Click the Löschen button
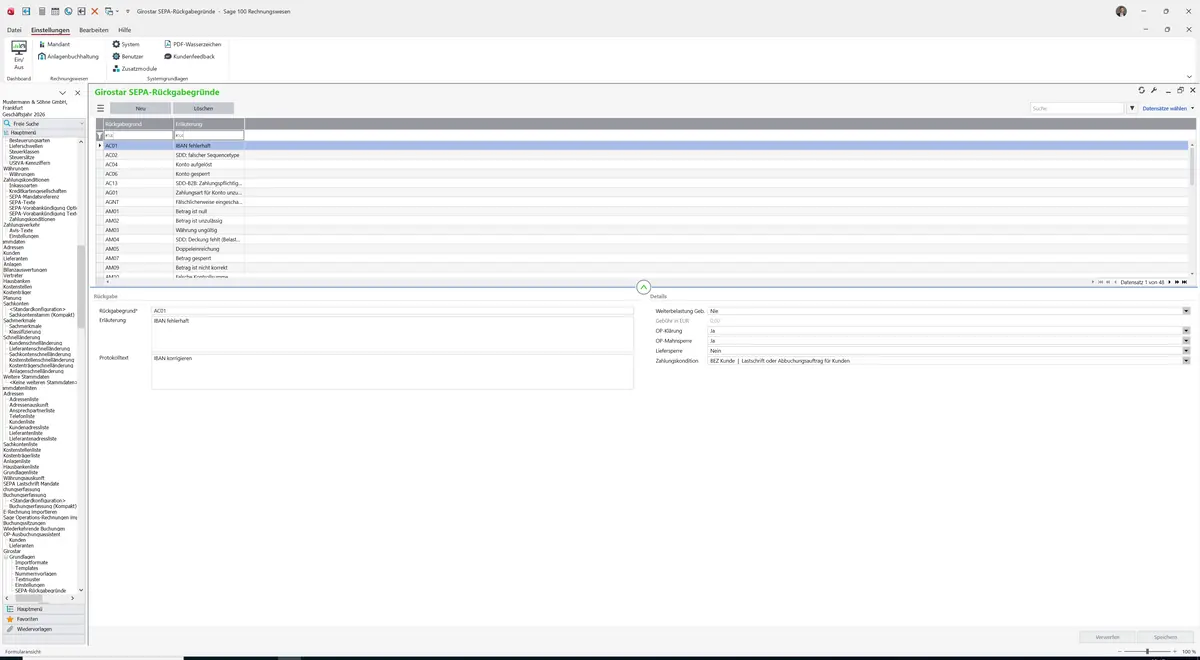This screenshot has width=1200, height=660. 203,108
